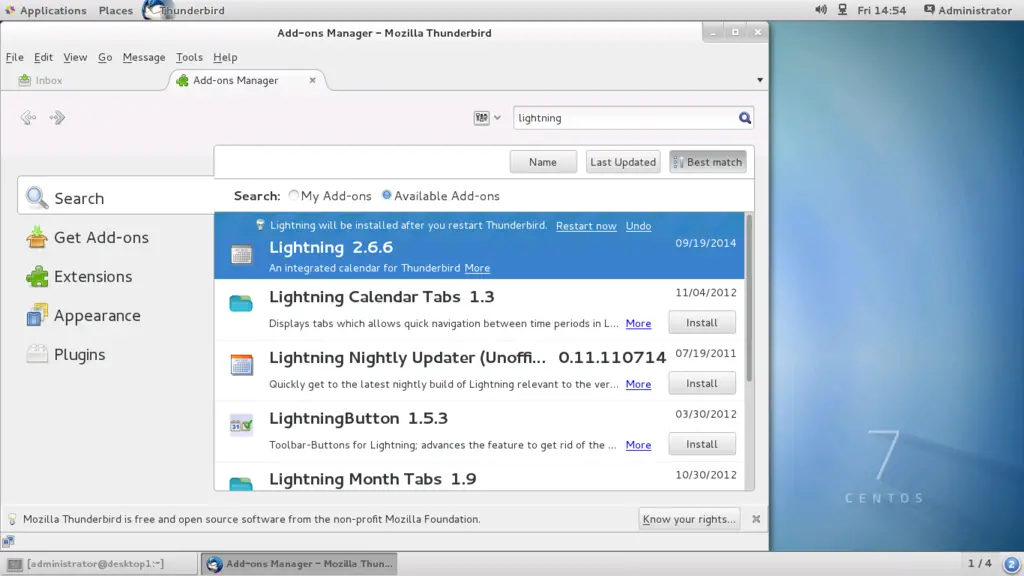Open the Tools menu
1024x576 pixels.
point(189,57)
